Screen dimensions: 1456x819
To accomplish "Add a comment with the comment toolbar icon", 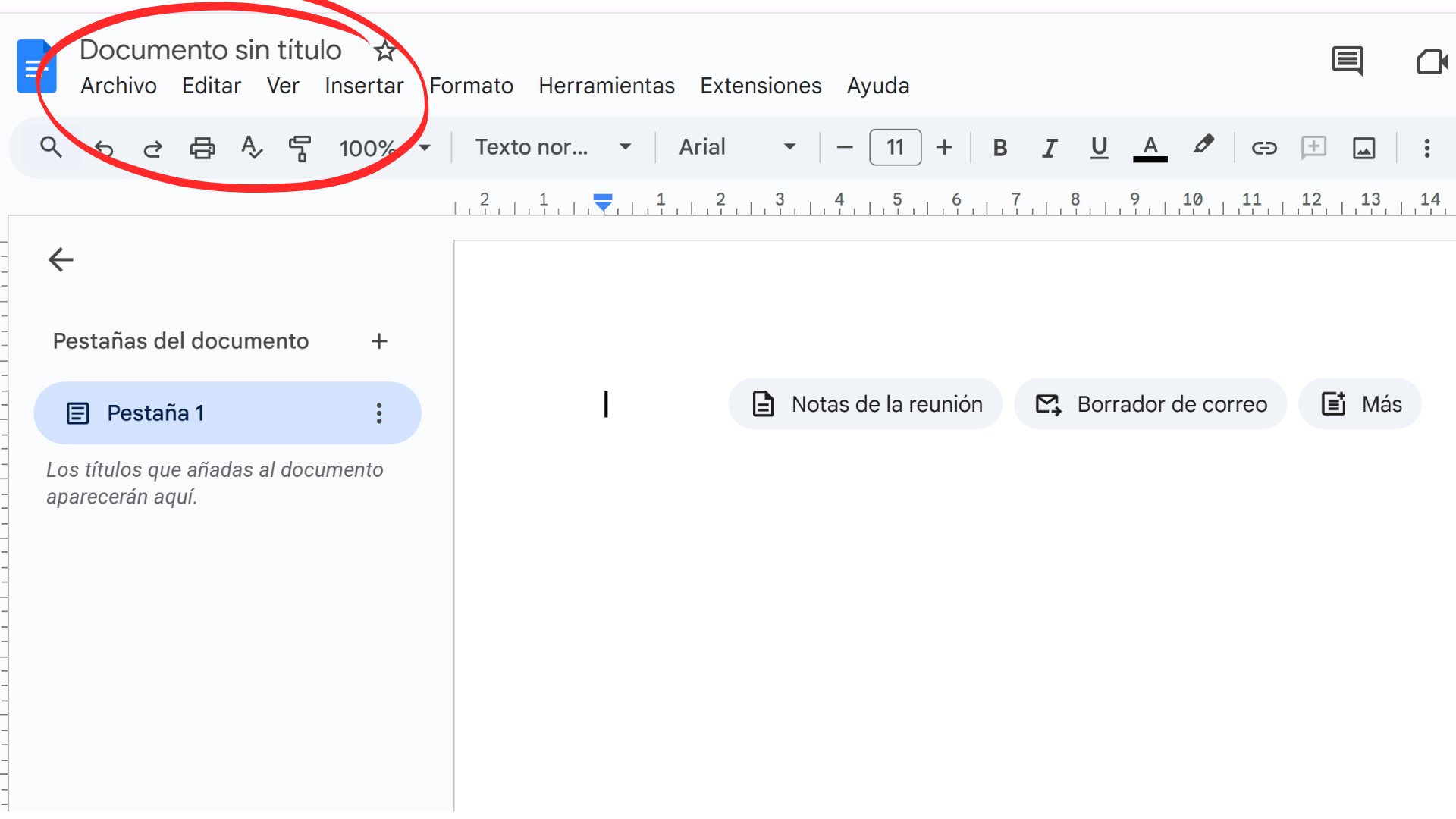I will tap(1313, 148).
